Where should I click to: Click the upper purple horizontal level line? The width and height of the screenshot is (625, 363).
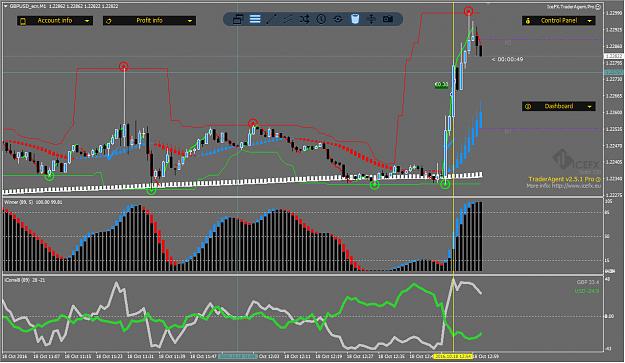(x=540, y=39)
